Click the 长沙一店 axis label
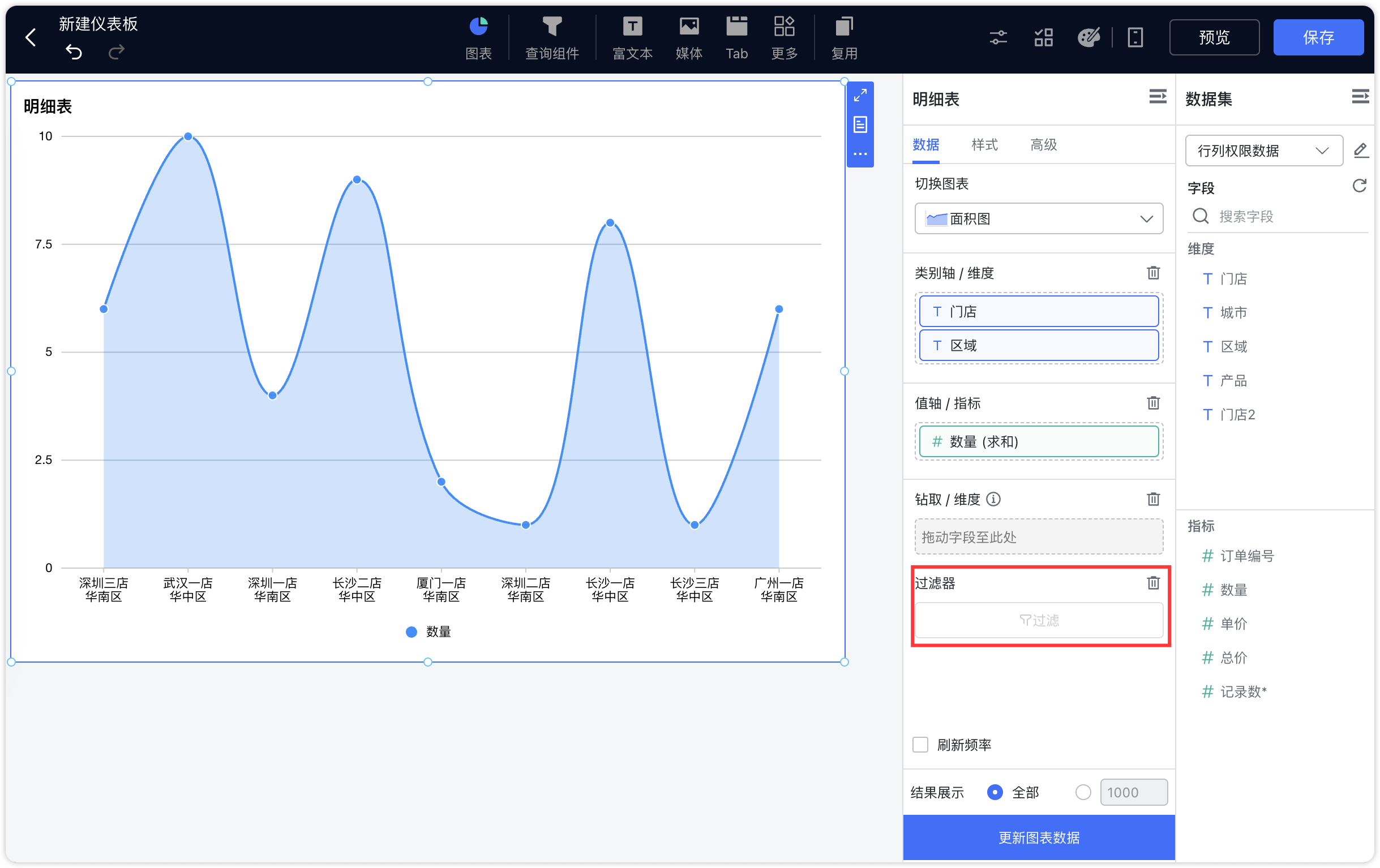This screenshot has width=1380, height=868. point(610,583)
